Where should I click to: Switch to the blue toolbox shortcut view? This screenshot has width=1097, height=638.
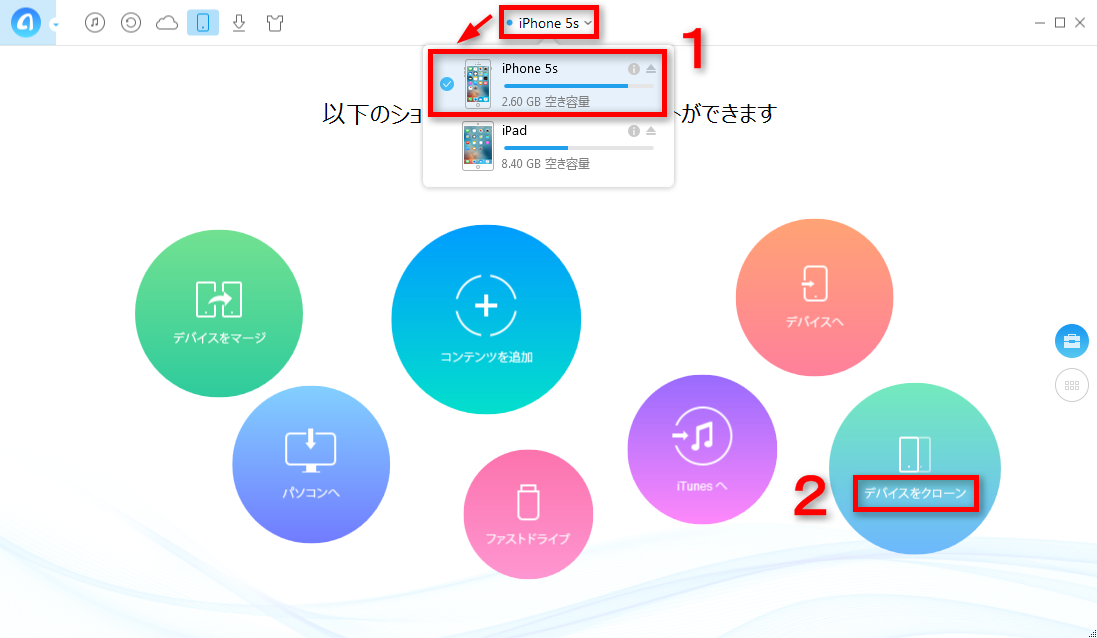point(1072,341)
